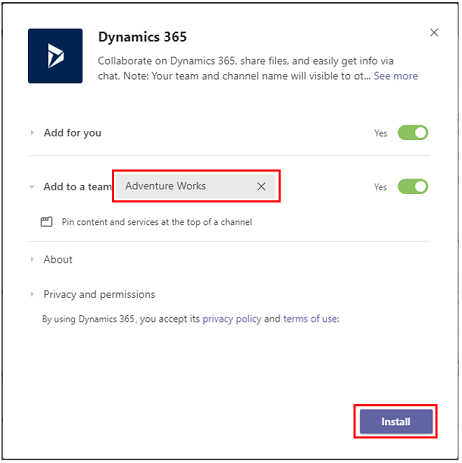
Task: Expand the About section
Action: click(32, 259)
